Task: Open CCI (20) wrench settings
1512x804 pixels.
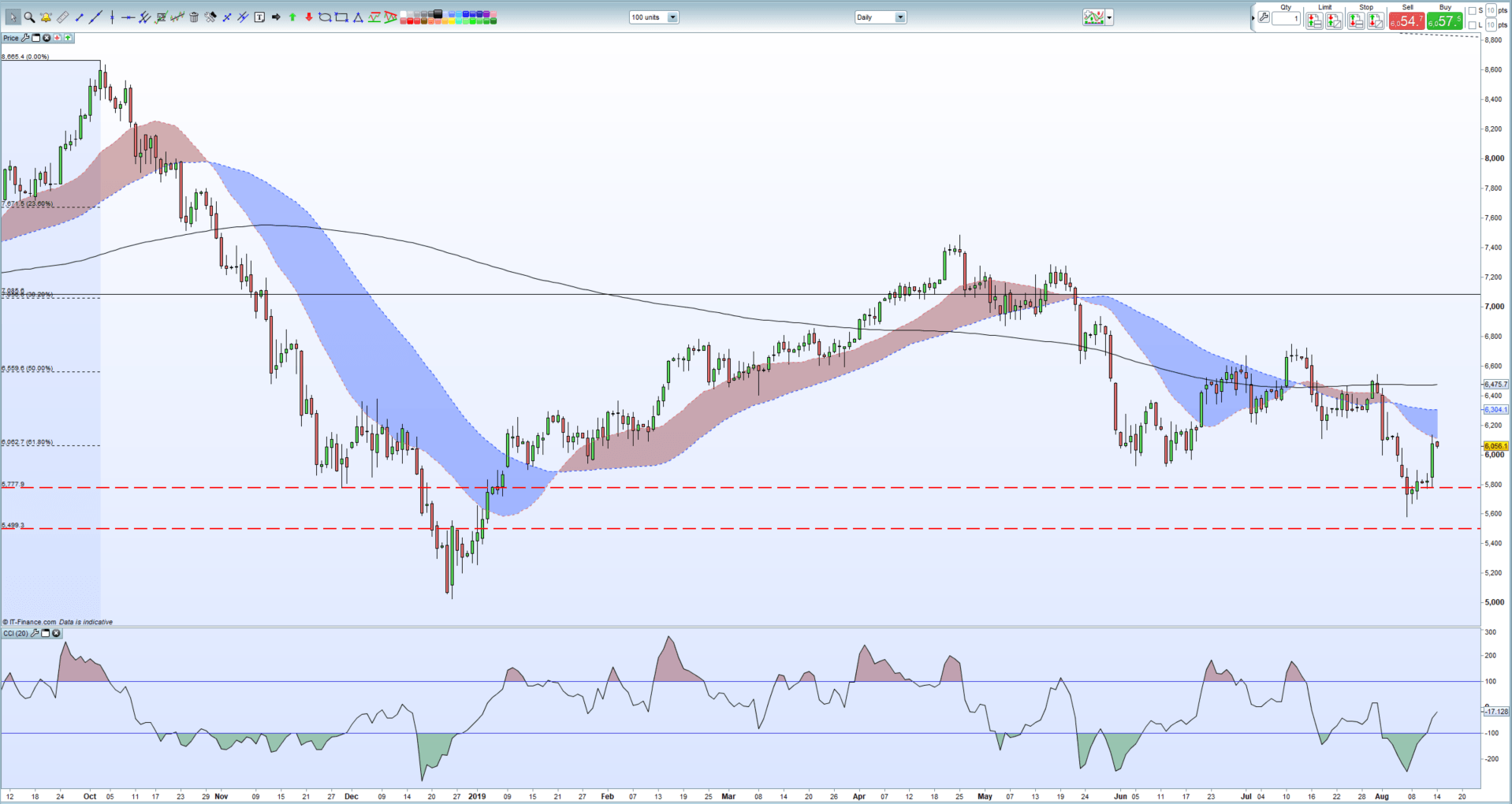Action: tap(35, 633)
